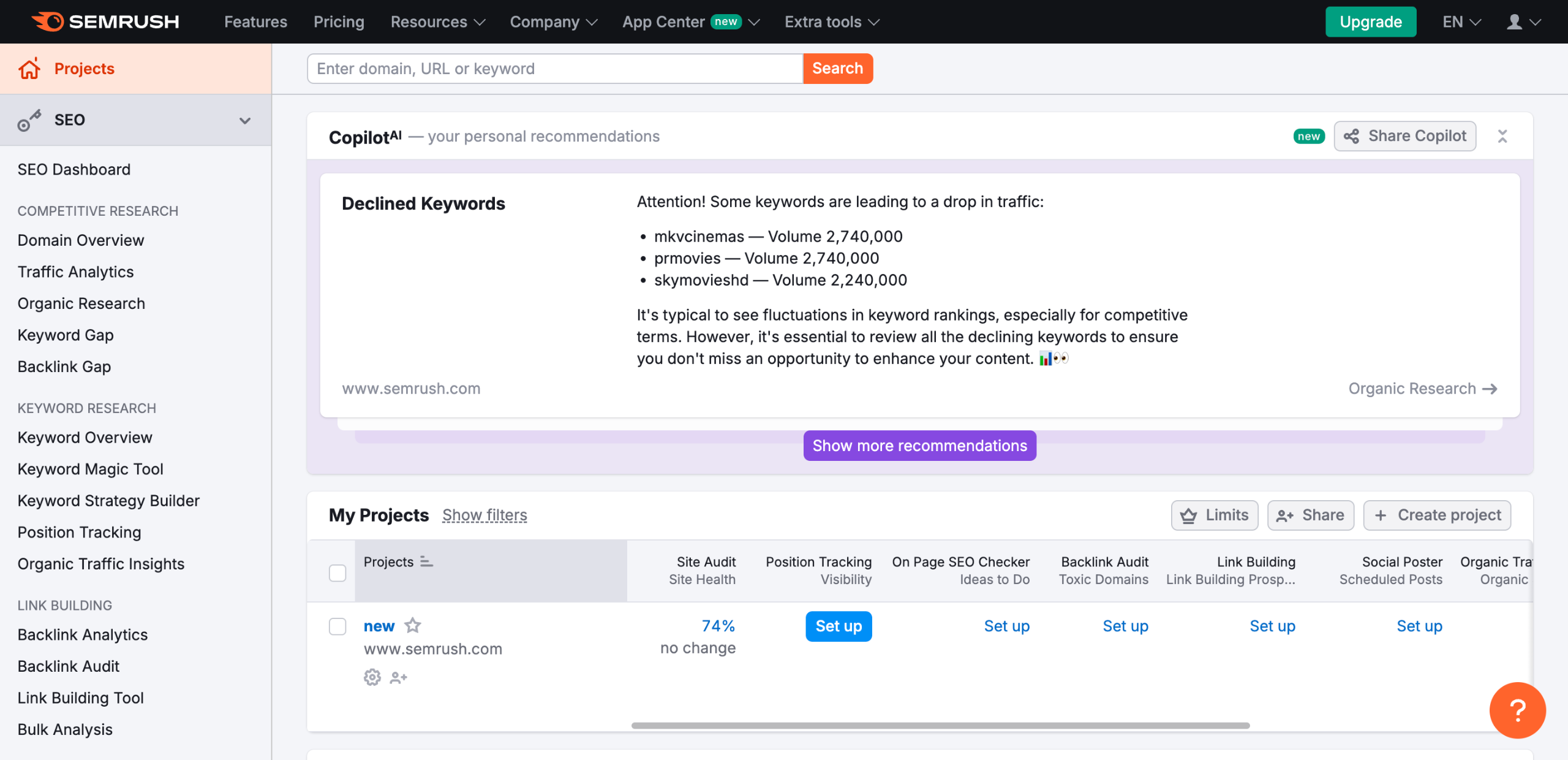Click the Projects home icon
Screen dimensions: 1568x760
click(29, 69)
